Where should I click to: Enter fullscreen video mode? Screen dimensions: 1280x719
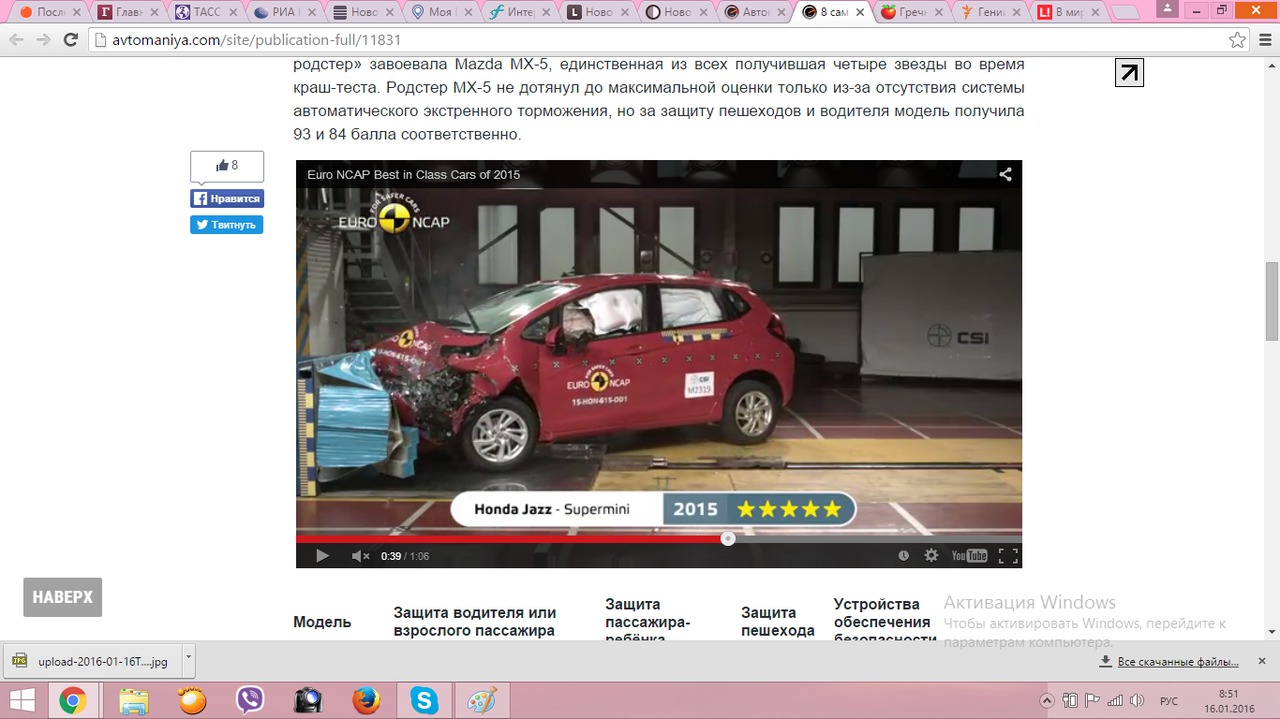click(1008, 556)
